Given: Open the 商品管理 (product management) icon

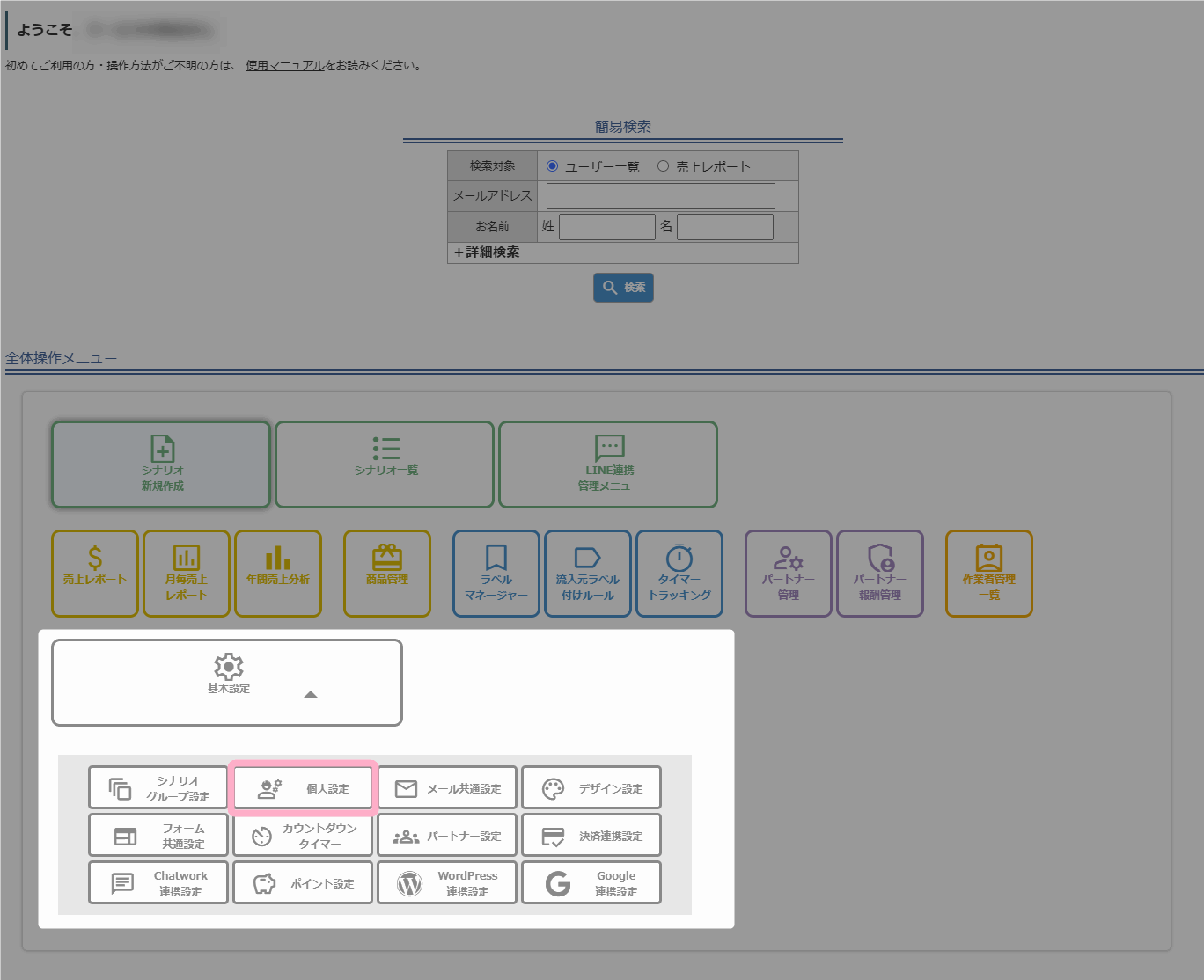Looking at the screenshot, I should coord(387,573).
